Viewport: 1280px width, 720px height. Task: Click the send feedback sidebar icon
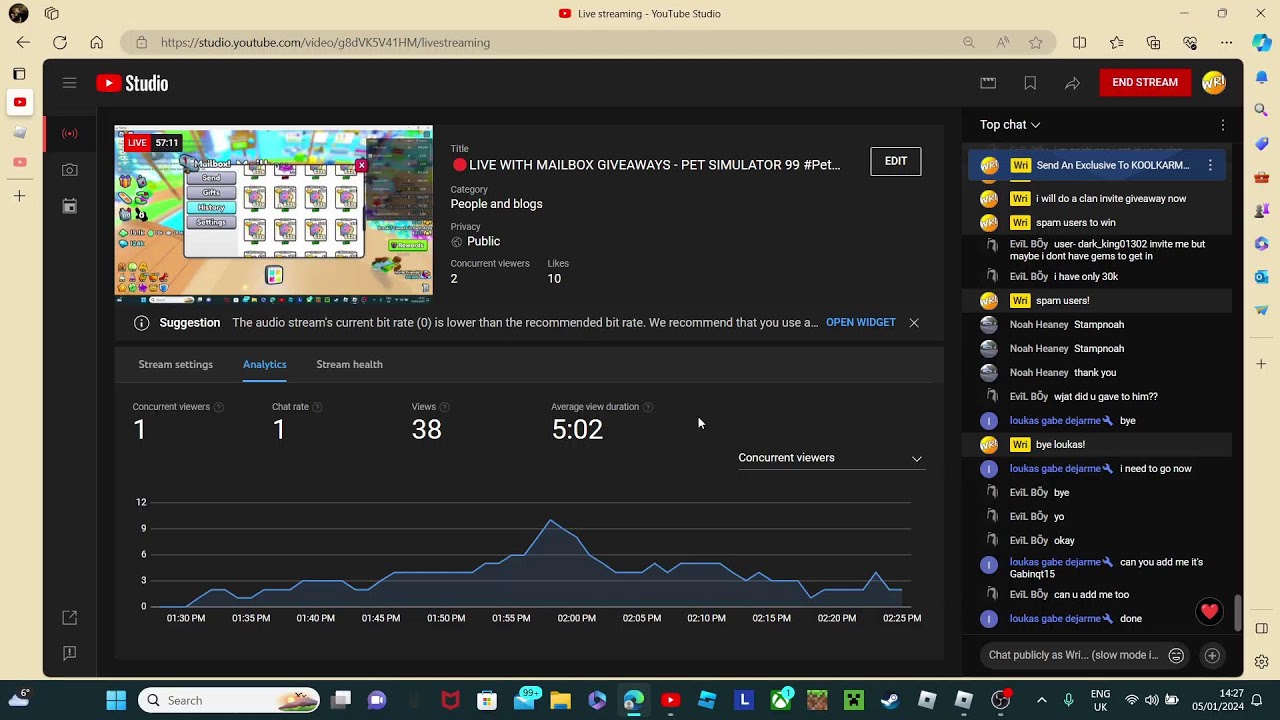[x=69, y=653]
